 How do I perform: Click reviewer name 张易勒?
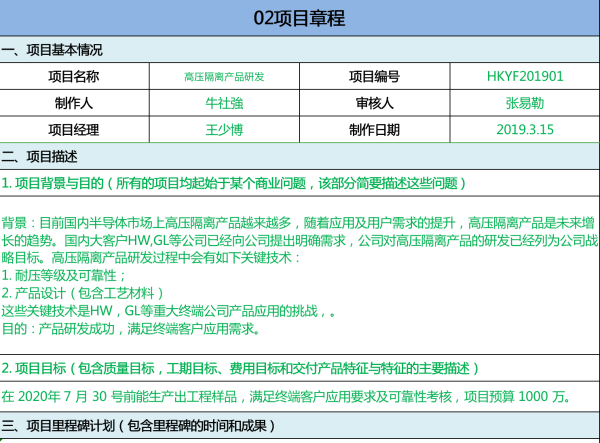pos(525,103)
